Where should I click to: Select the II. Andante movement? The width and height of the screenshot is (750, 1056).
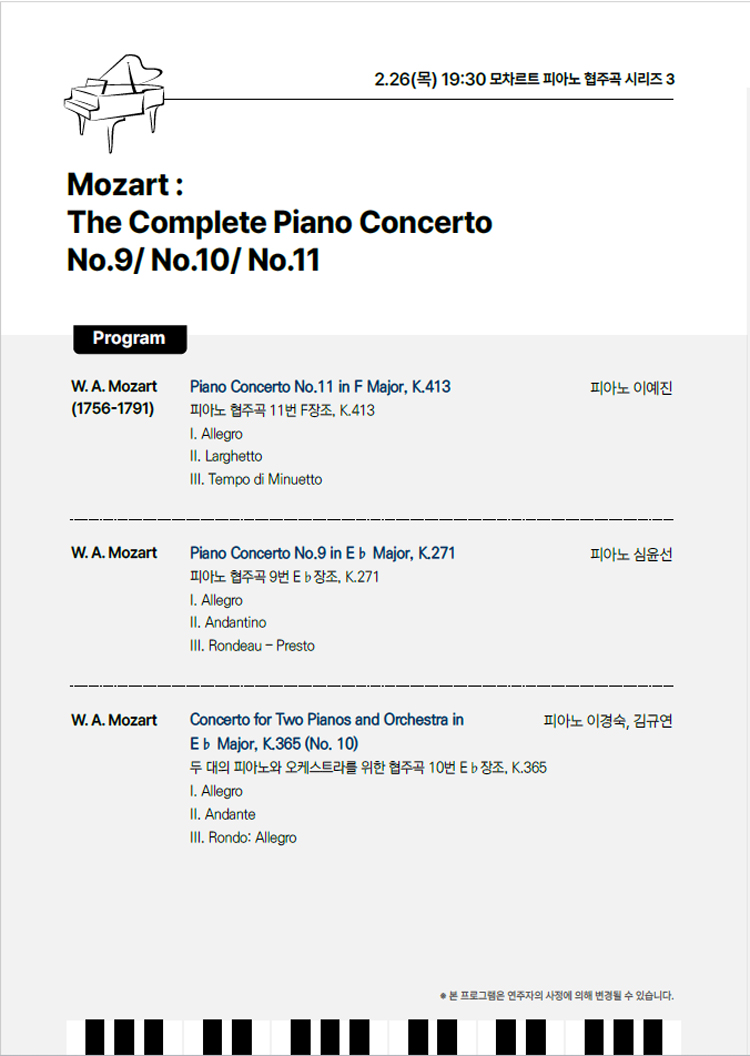pyautogui.click(x=222, y=815)
